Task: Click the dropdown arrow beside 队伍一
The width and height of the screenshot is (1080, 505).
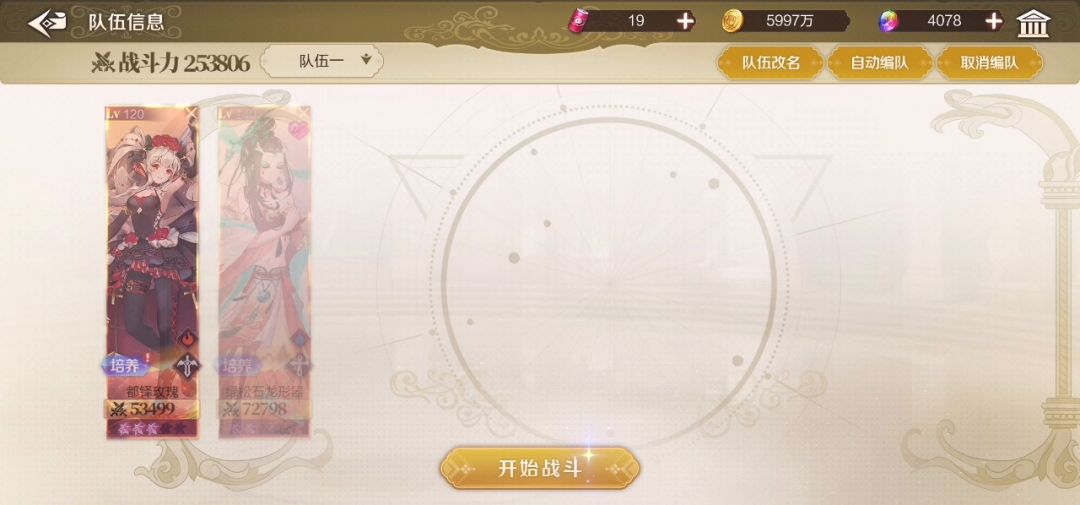Action: [366, 60]
